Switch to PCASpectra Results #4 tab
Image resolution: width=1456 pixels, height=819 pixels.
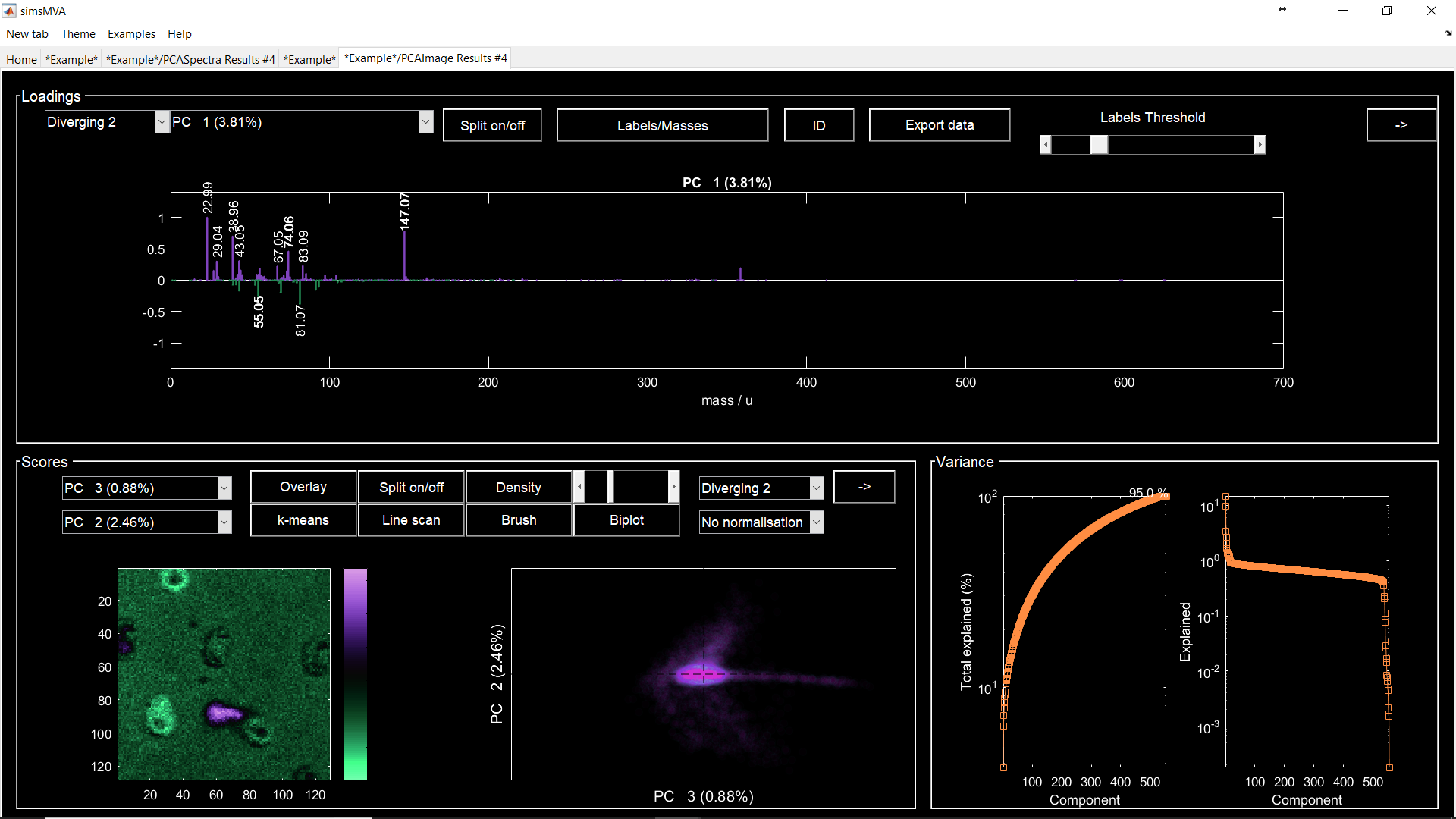(x=190, y=59)
